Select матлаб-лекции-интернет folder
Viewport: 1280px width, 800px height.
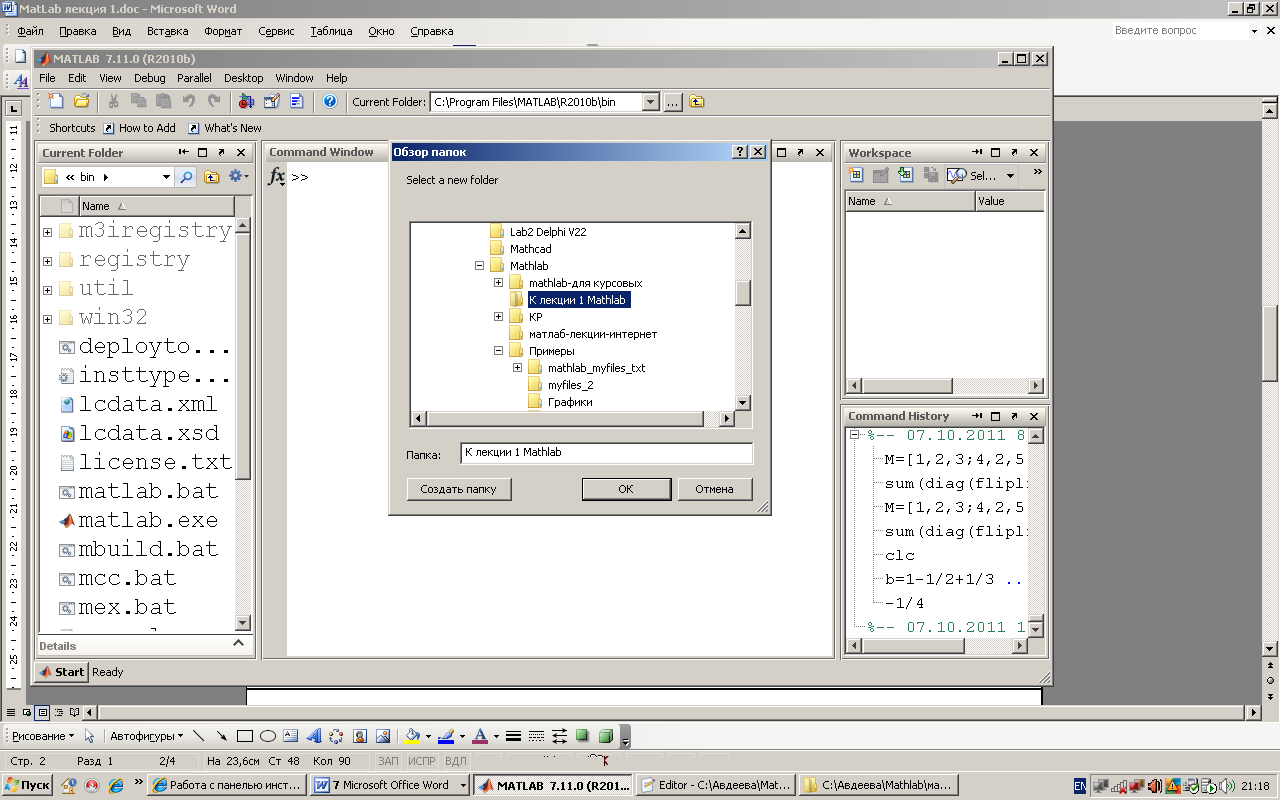pyautogui.click(x=593, y=334)
